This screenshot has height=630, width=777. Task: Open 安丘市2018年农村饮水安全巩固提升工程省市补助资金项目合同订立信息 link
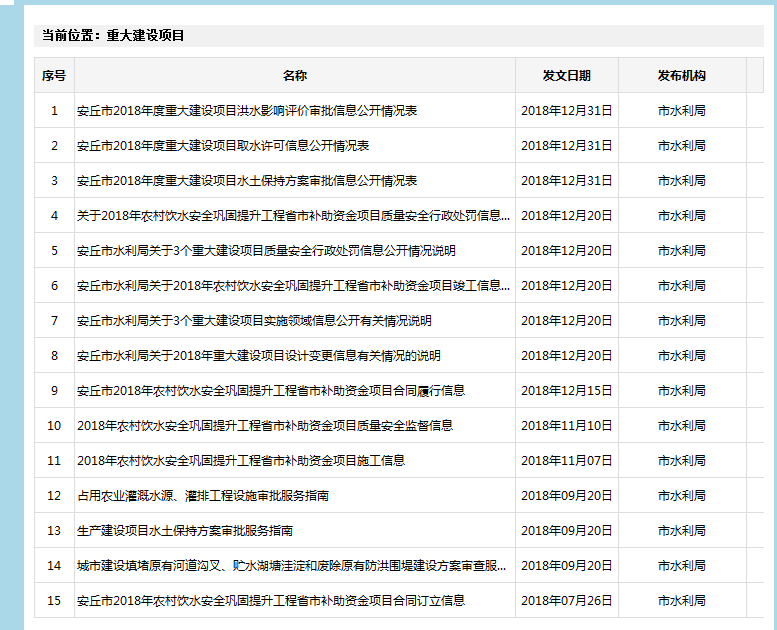pyautogui.click(x=271, y=601)
